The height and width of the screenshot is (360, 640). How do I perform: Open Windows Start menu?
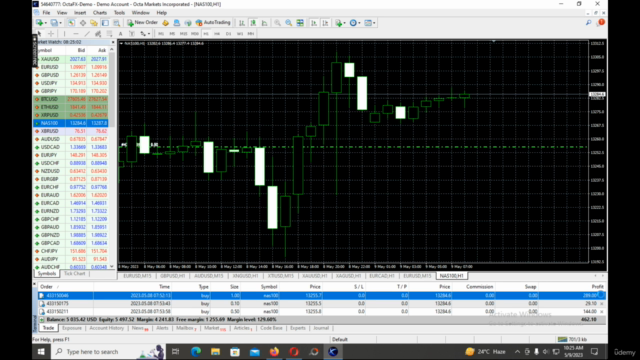pos(41,351)
